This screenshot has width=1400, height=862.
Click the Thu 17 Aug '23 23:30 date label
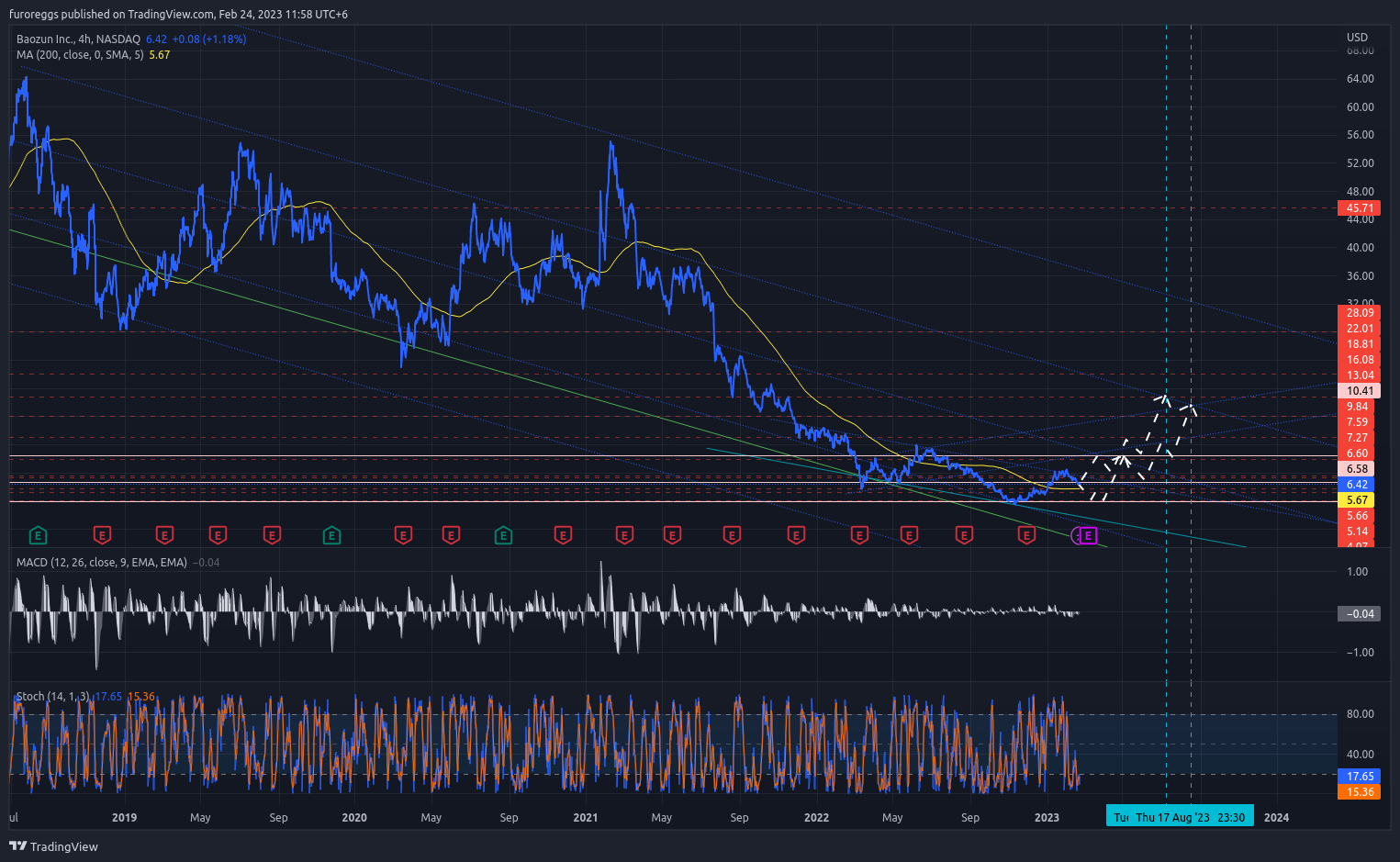1191,818
